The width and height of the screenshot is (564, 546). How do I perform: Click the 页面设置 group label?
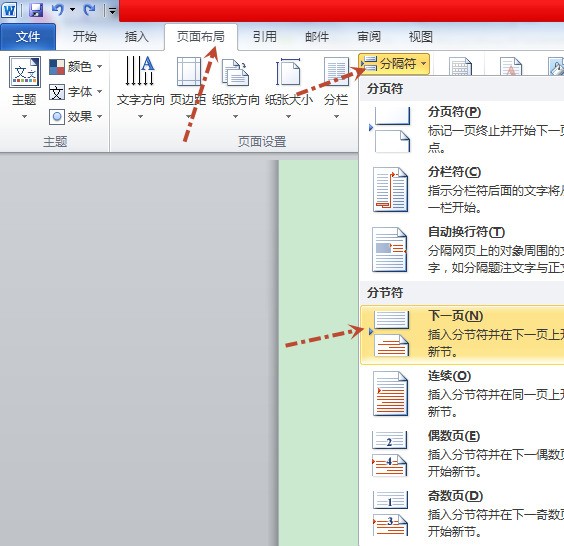(x=262, y=142)
